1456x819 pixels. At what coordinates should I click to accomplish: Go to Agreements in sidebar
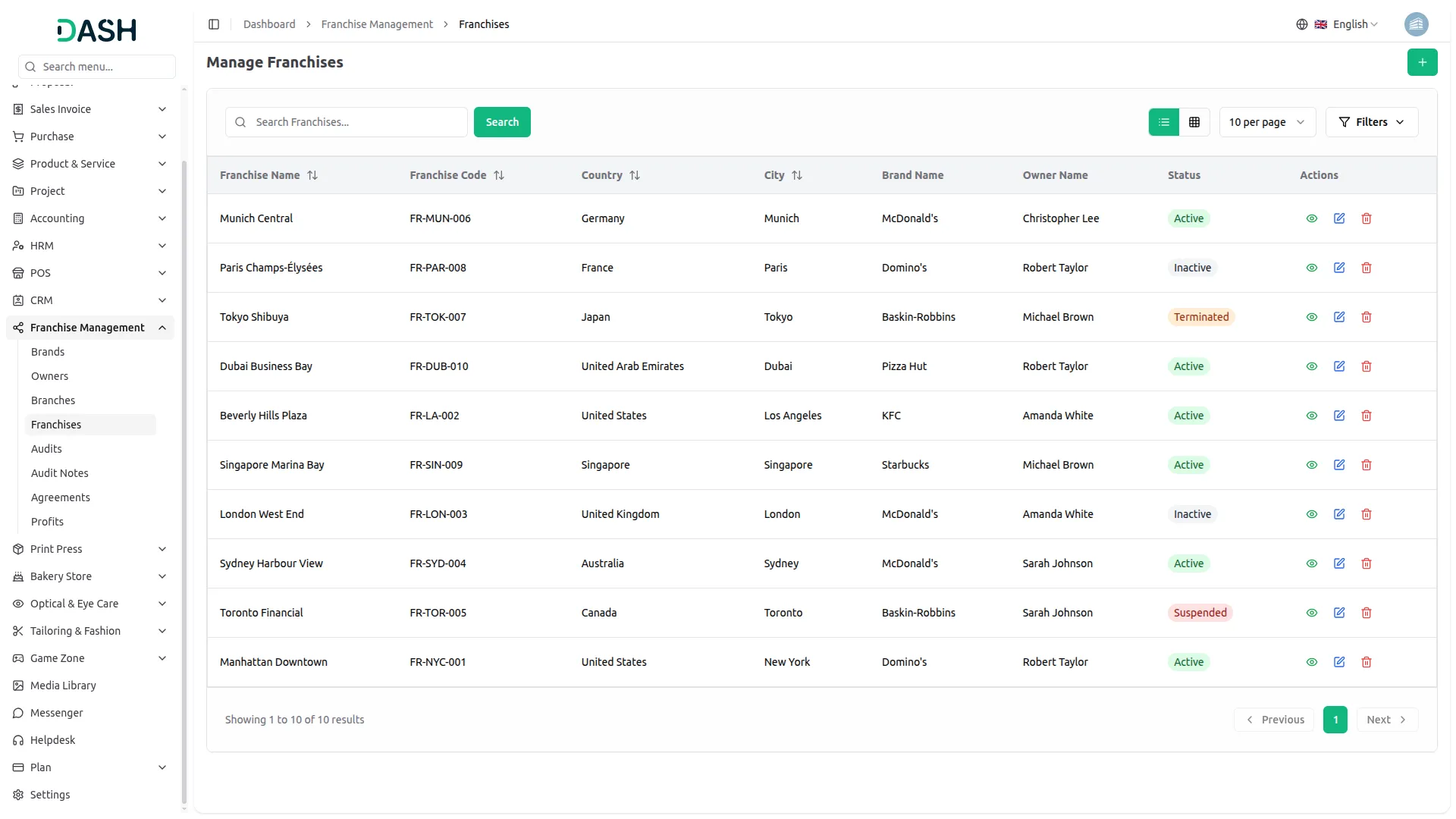[x=61, y=497]
